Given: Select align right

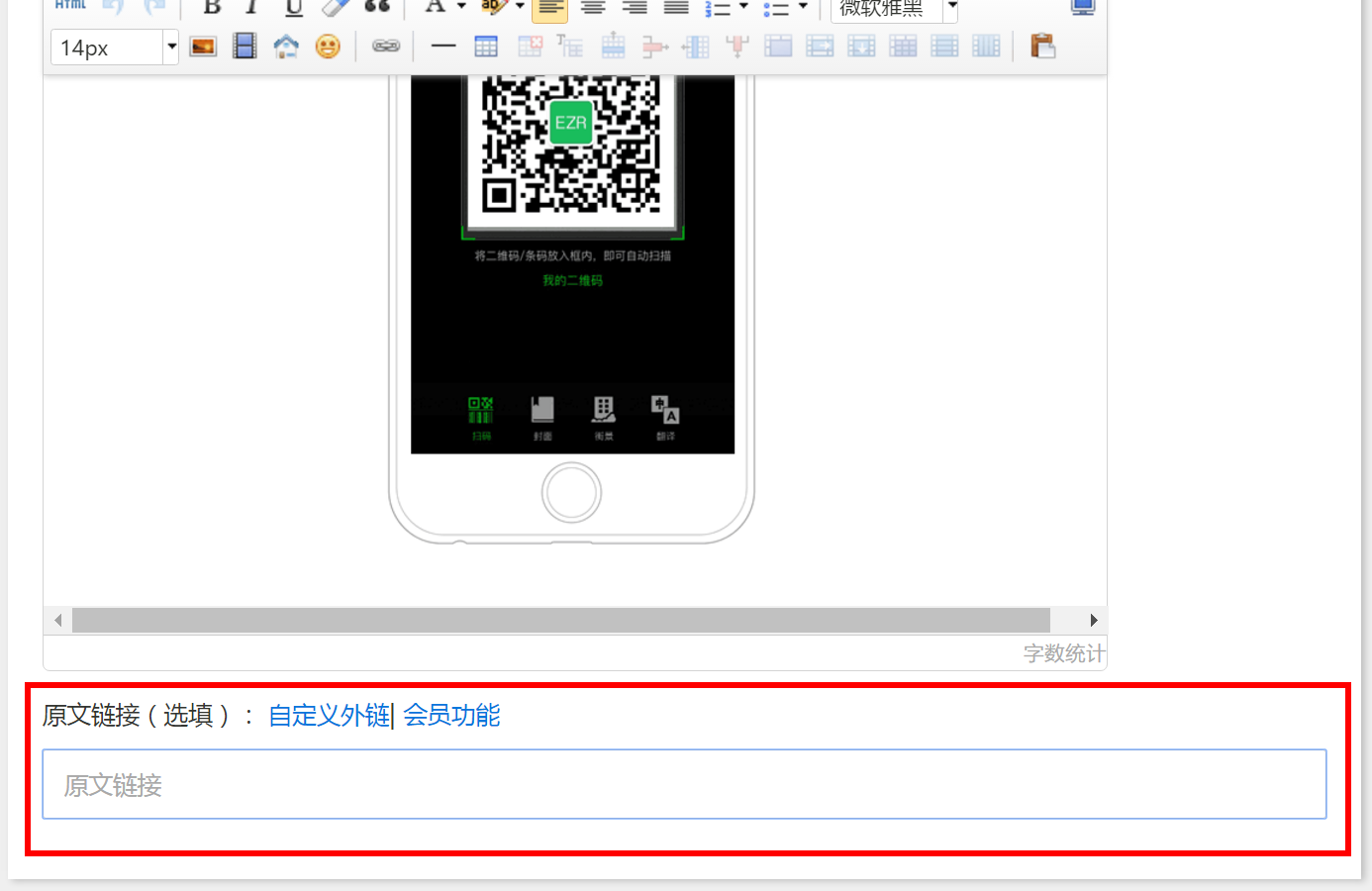Looking at the screenshot, I should (635, 8).
